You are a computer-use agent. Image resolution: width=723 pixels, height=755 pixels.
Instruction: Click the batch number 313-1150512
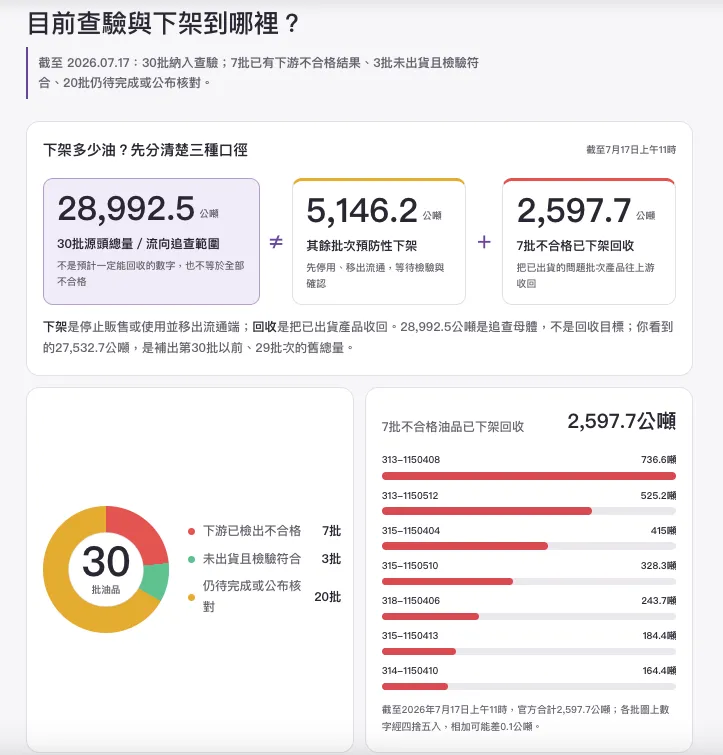410,495
